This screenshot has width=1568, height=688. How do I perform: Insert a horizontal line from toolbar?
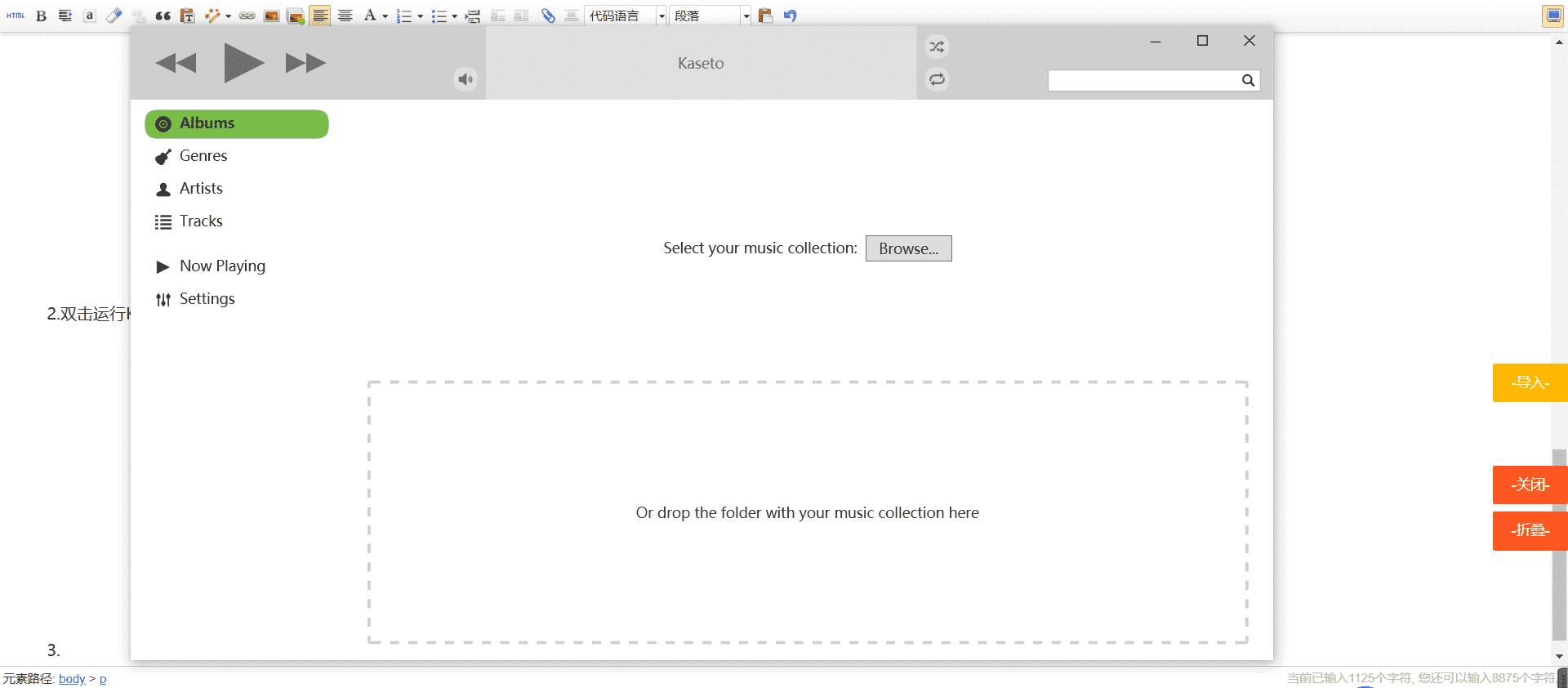tap(572, 16)
